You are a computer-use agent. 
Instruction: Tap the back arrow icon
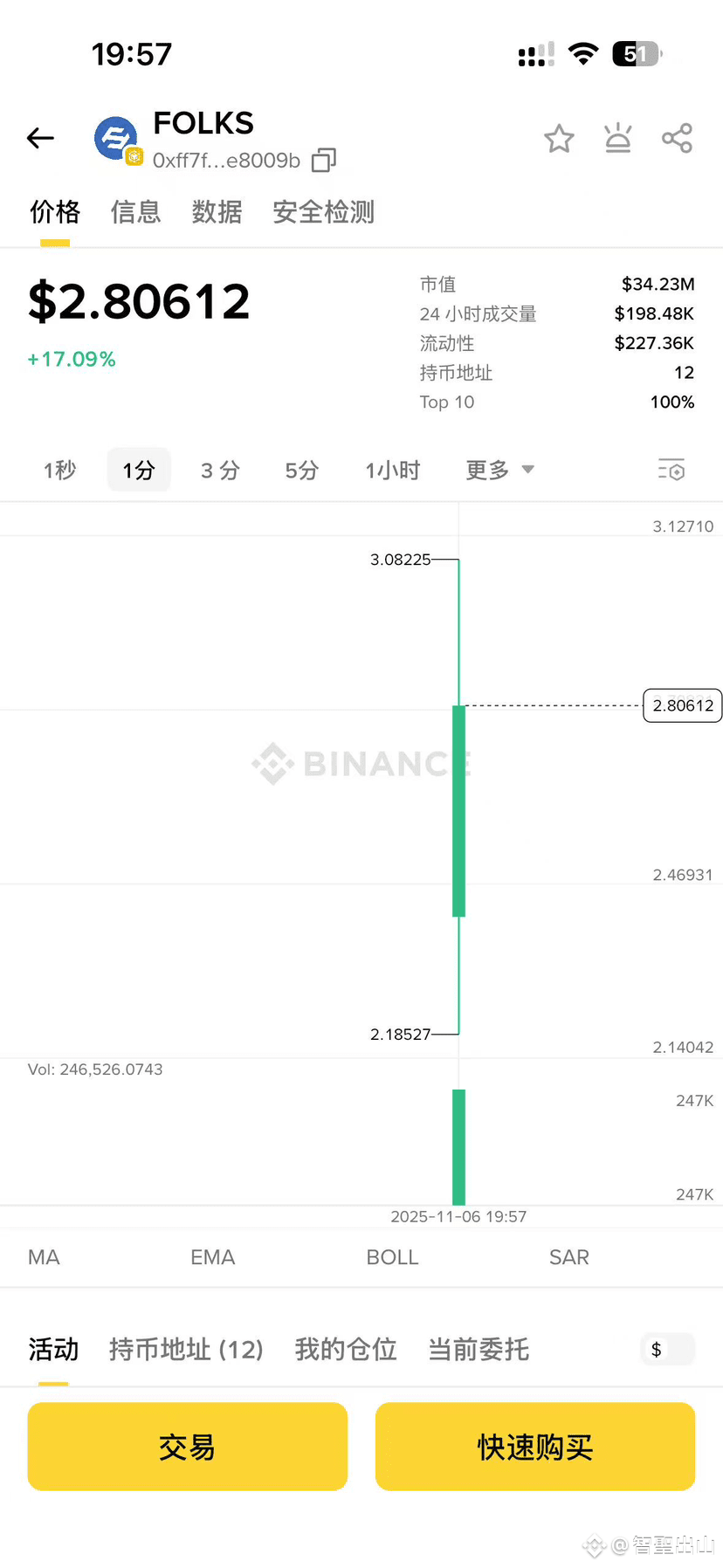[40, 138]
